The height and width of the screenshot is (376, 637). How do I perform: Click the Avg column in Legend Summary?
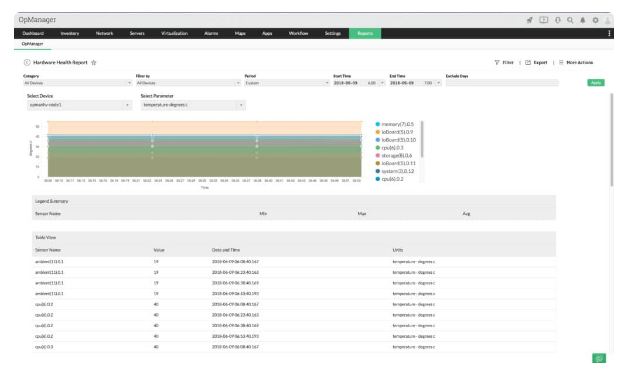coord(466,214)
